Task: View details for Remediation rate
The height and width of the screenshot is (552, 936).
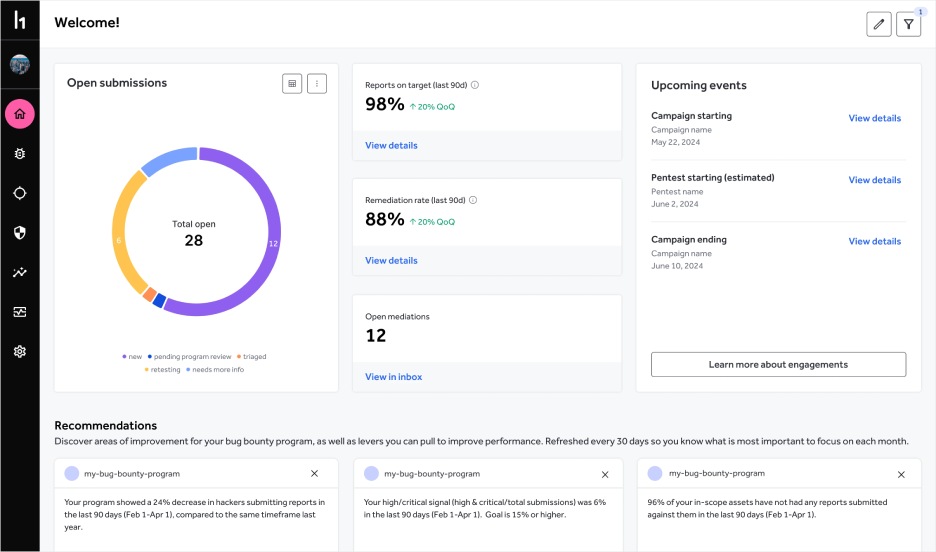Action: (391, 261)
